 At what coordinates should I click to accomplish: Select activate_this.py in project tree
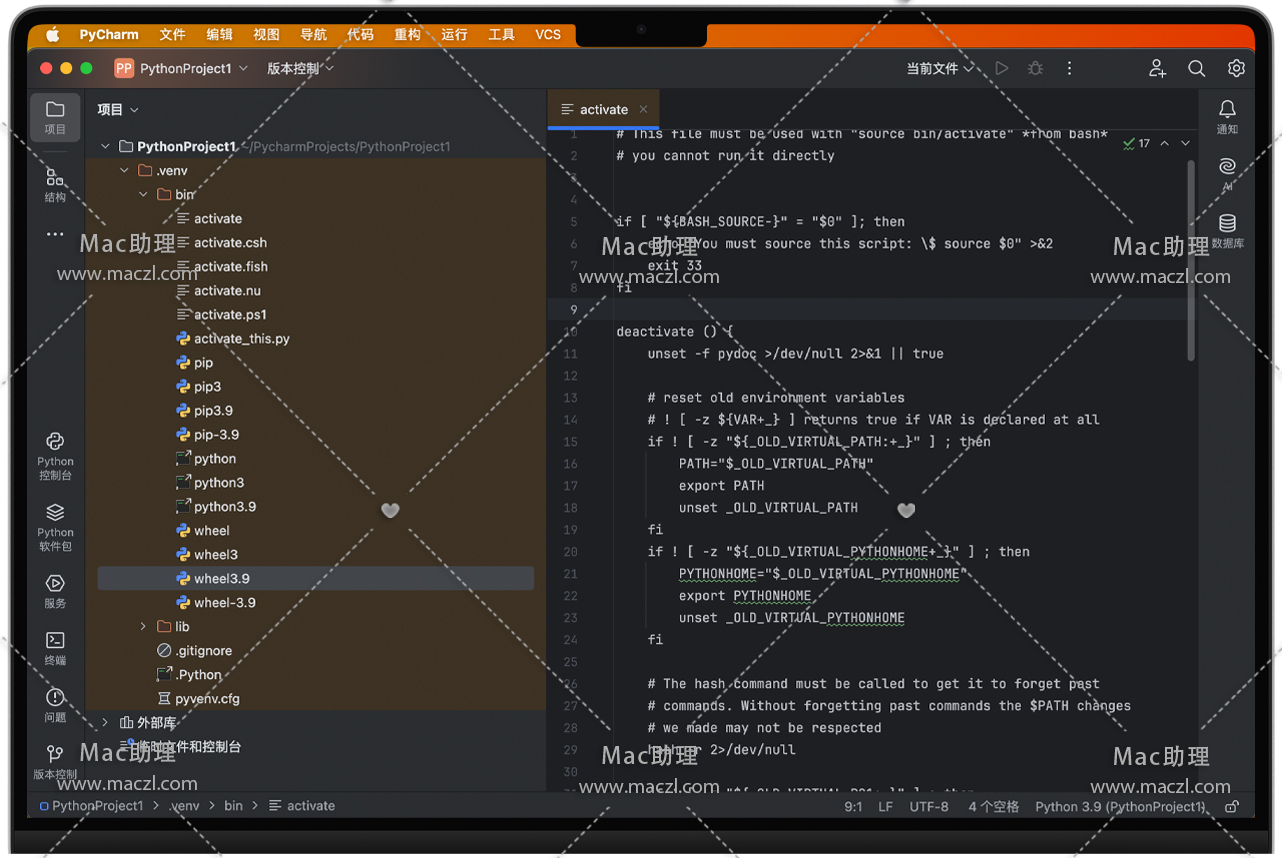241,339
